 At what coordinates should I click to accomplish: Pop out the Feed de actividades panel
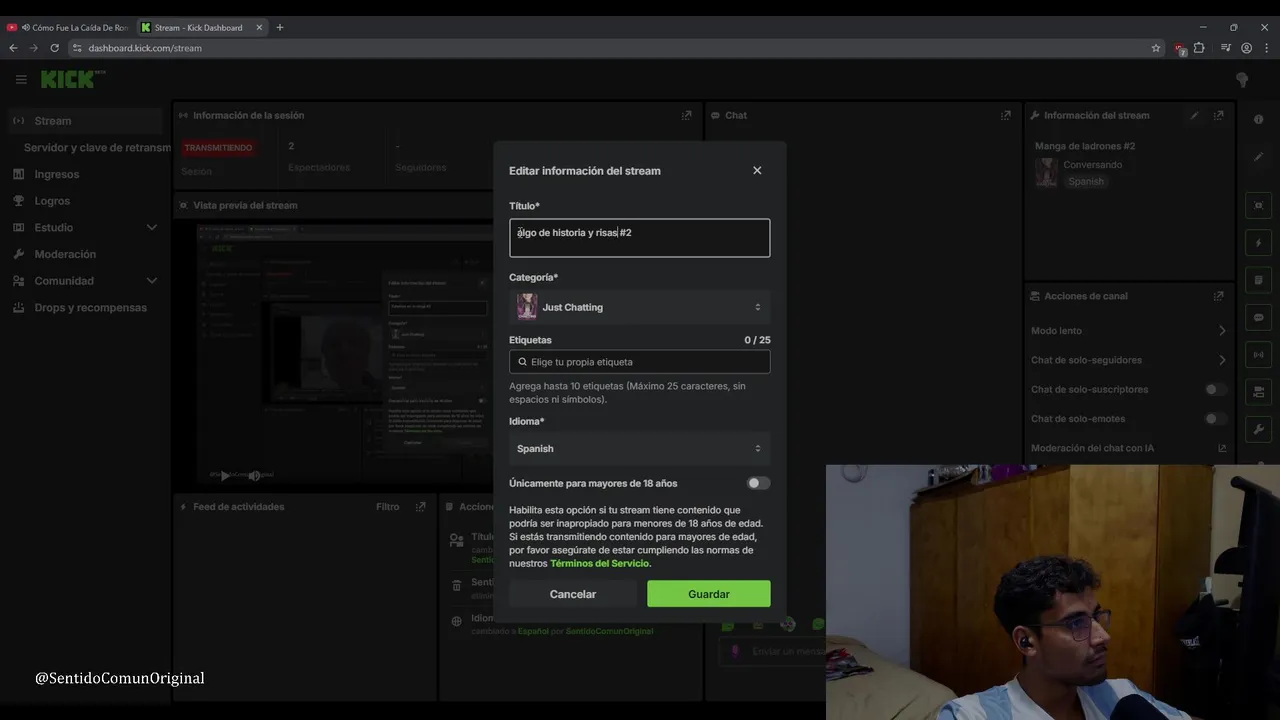(x=421, y=507)
